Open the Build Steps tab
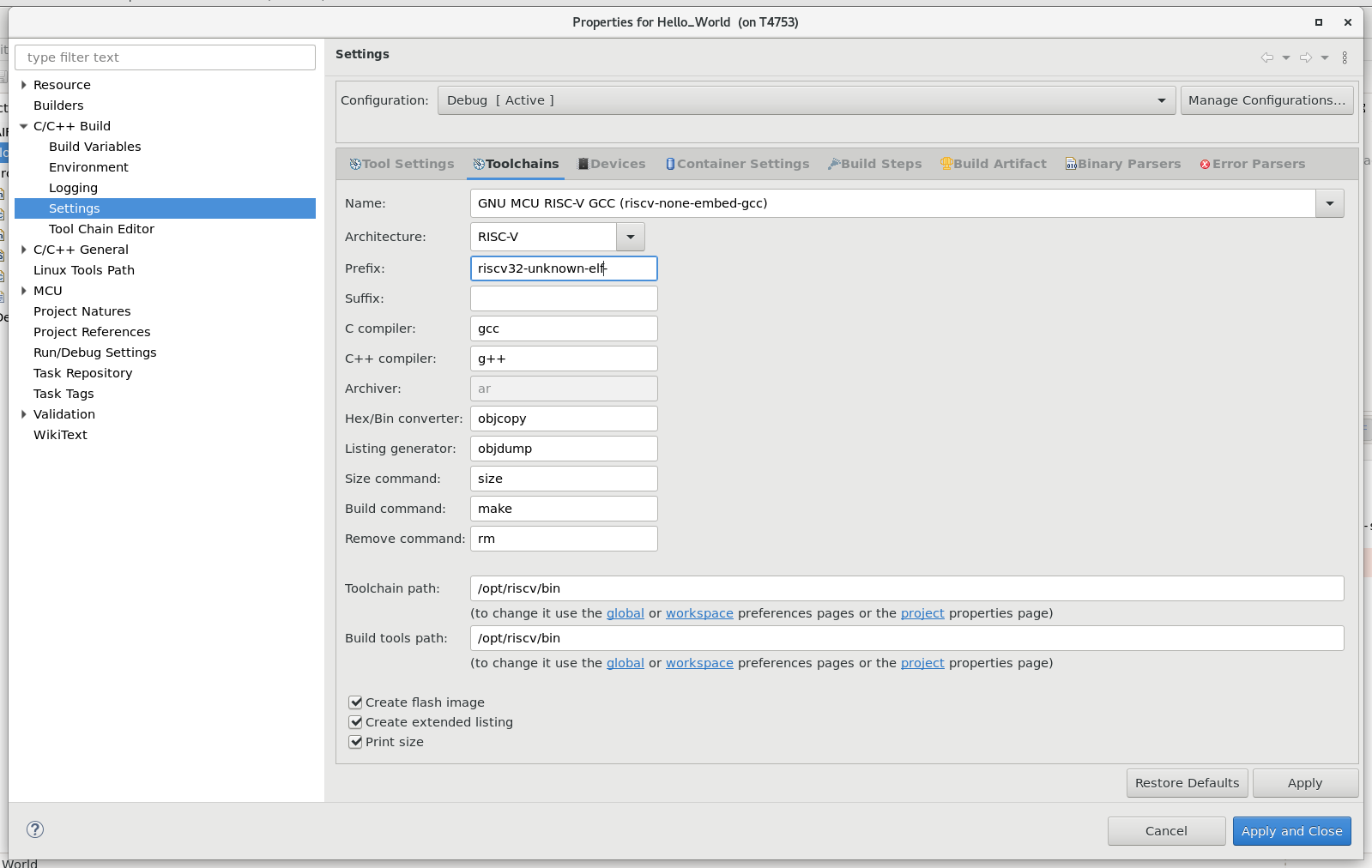 click(874, 164)
